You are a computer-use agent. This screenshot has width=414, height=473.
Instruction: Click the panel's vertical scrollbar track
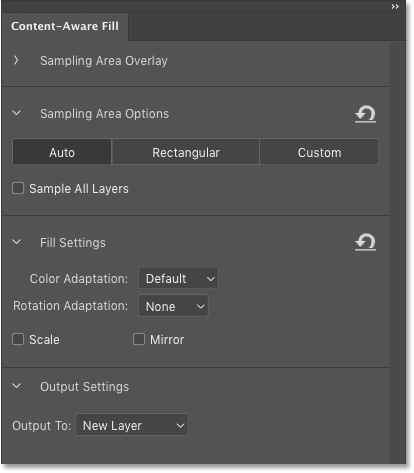coord(397,252)
